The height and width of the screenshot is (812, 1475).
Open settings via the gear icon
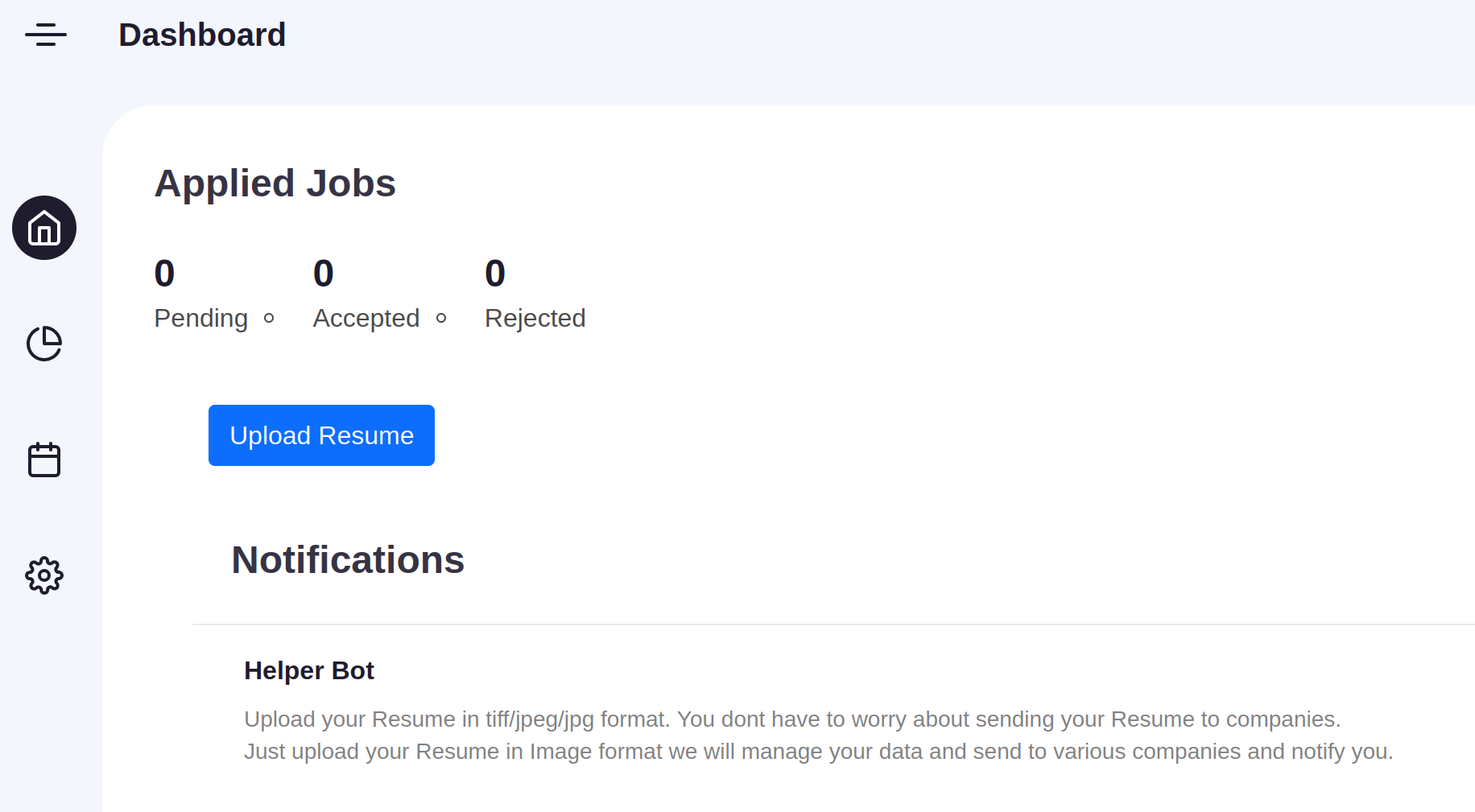pos(44,575)
